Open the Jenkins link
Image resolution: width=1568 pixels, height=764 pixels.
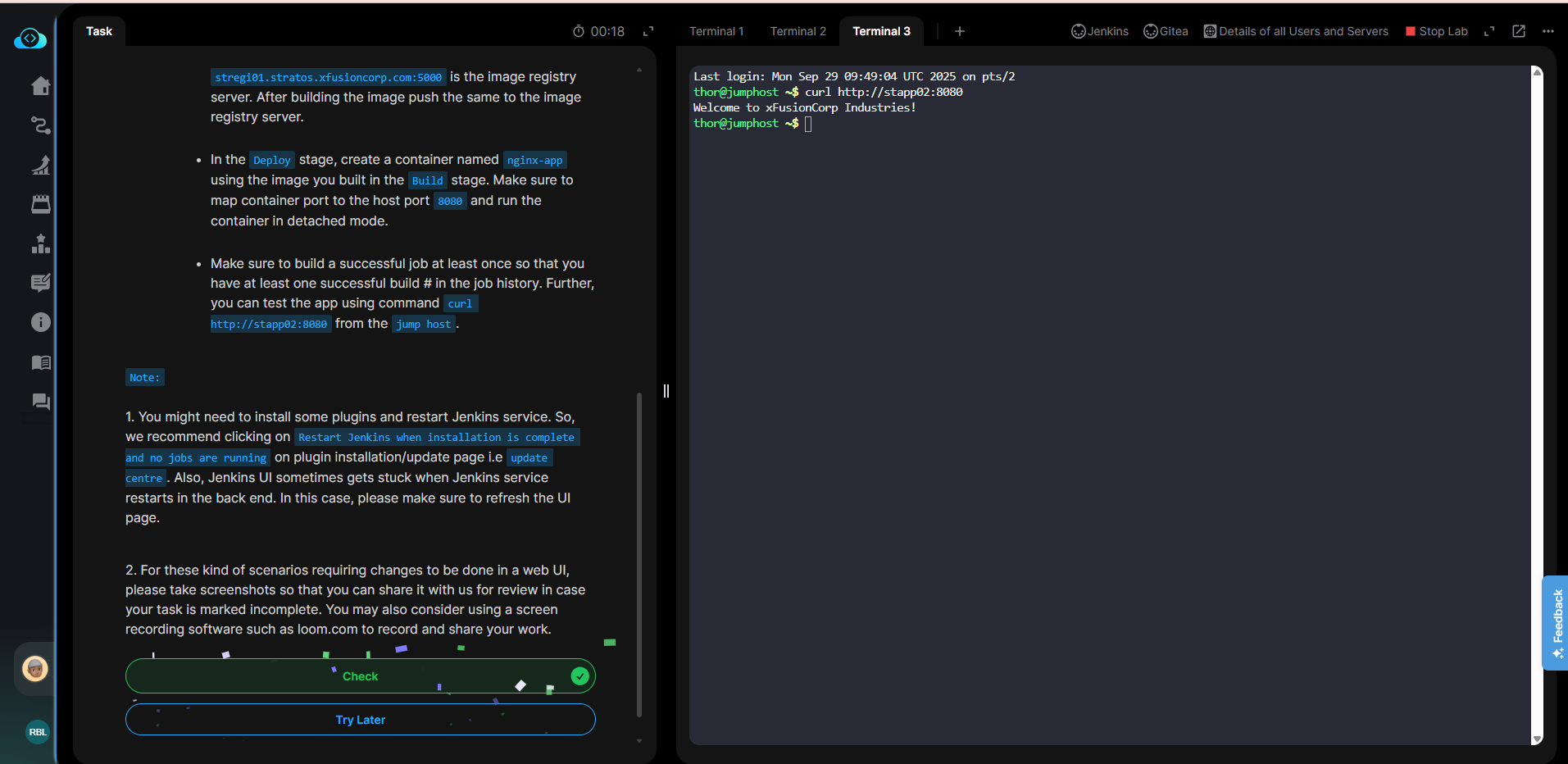pos(1099,31)
